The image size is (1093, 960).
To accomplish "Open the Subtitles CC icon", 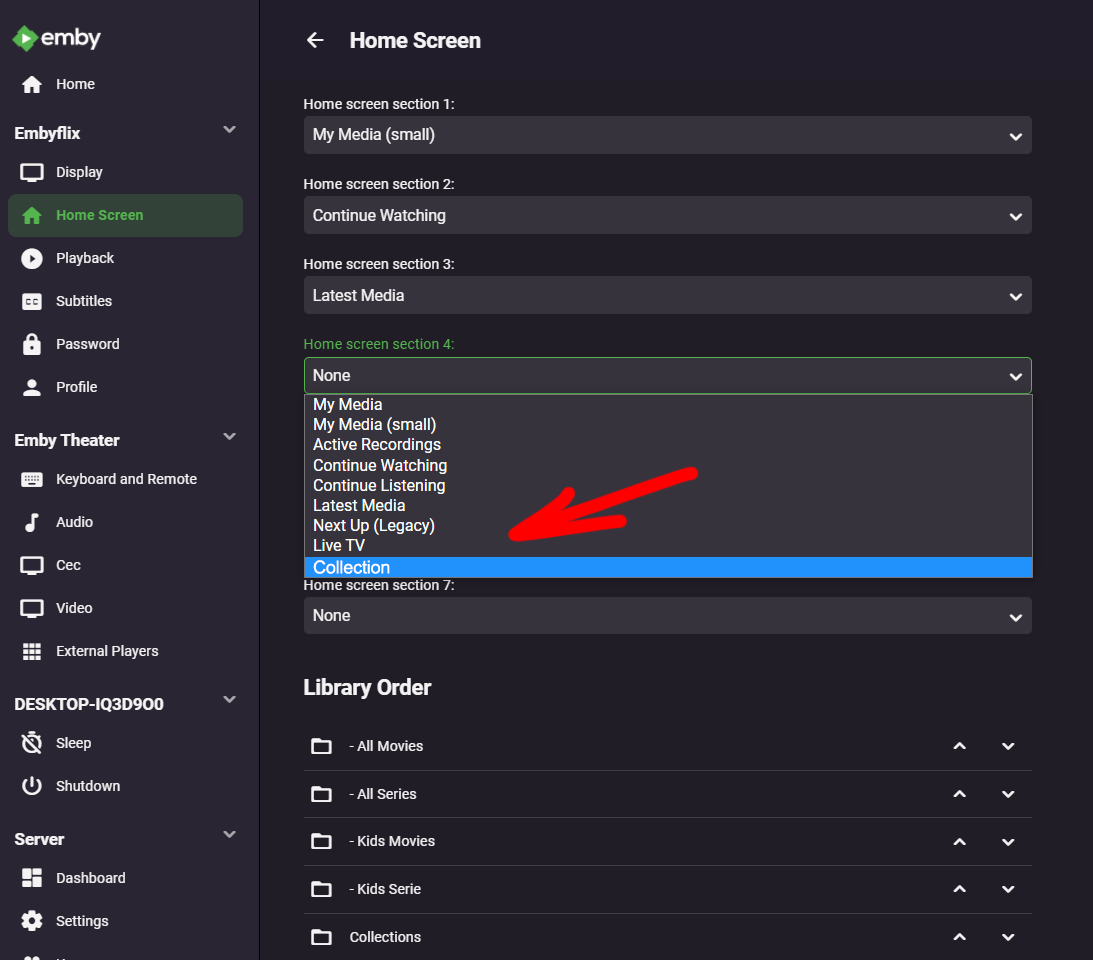I will coord(32,301).
